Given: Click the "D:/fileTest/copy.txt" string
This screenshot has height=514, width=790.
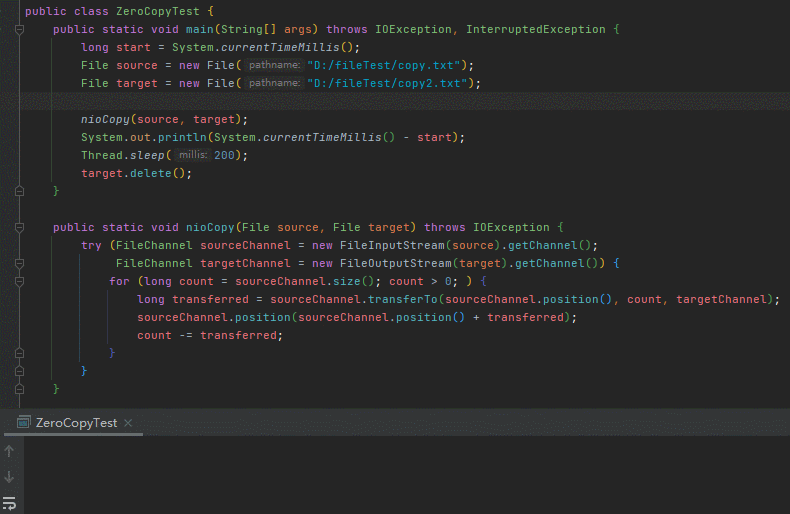Looking at the screenshot, I should tap(383, 66).
